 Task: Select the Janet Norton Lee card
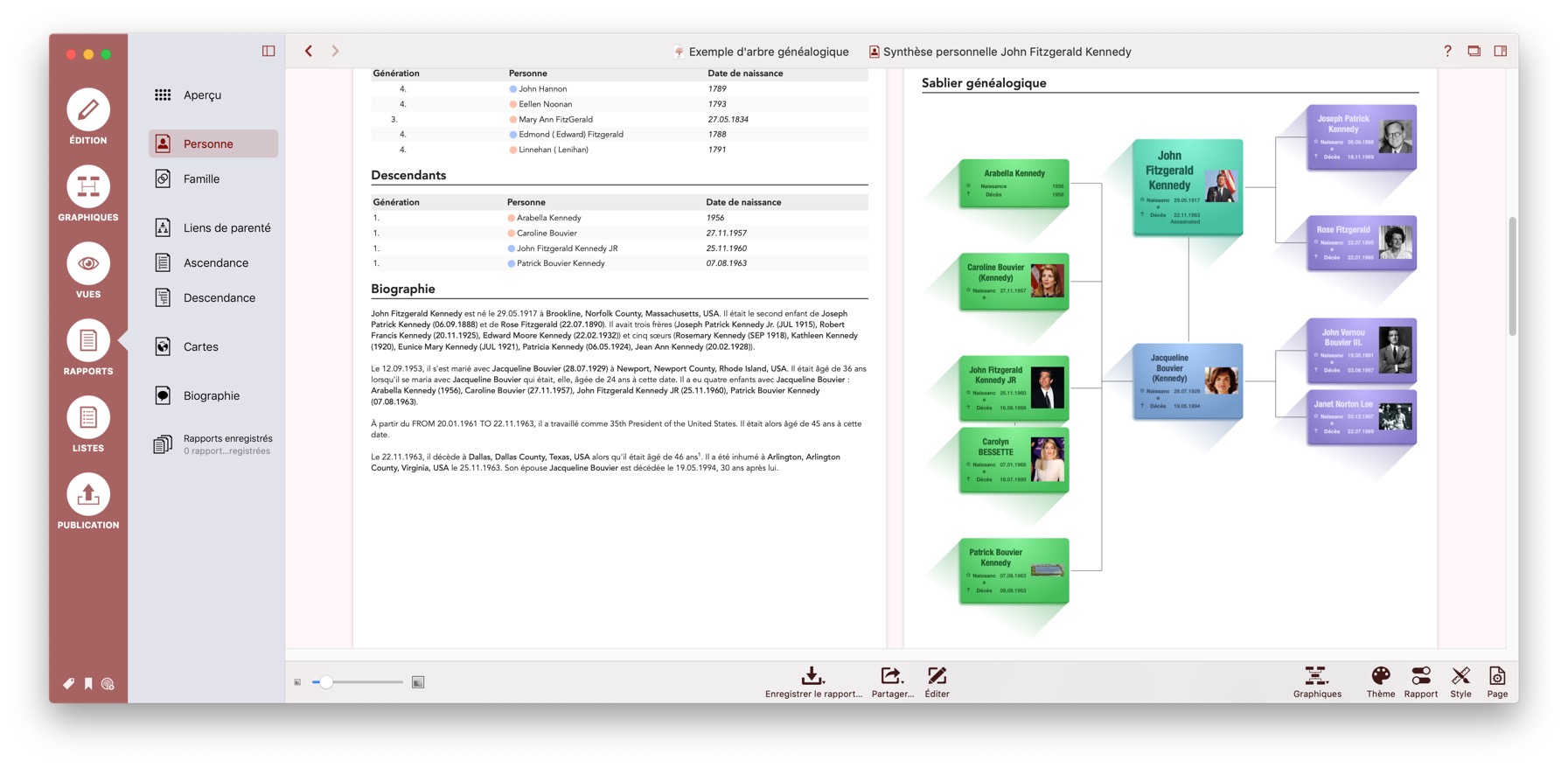click(1362, 417)
